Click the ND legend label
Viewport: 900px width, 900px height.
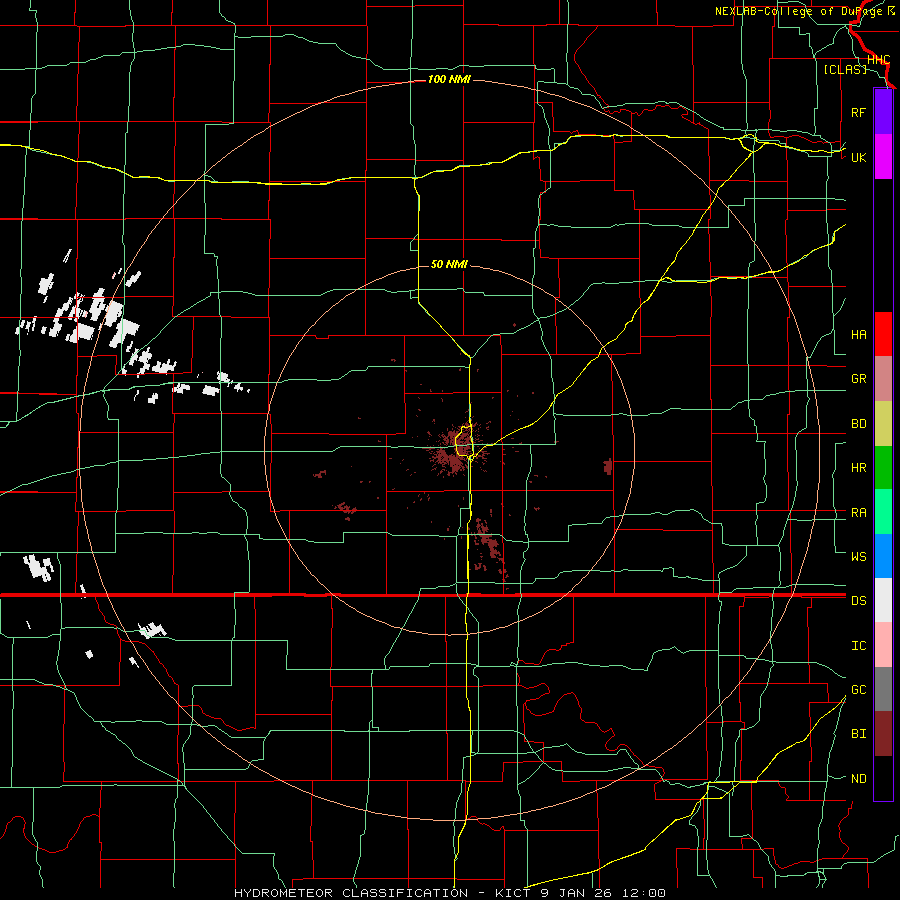tap(858, 779)
